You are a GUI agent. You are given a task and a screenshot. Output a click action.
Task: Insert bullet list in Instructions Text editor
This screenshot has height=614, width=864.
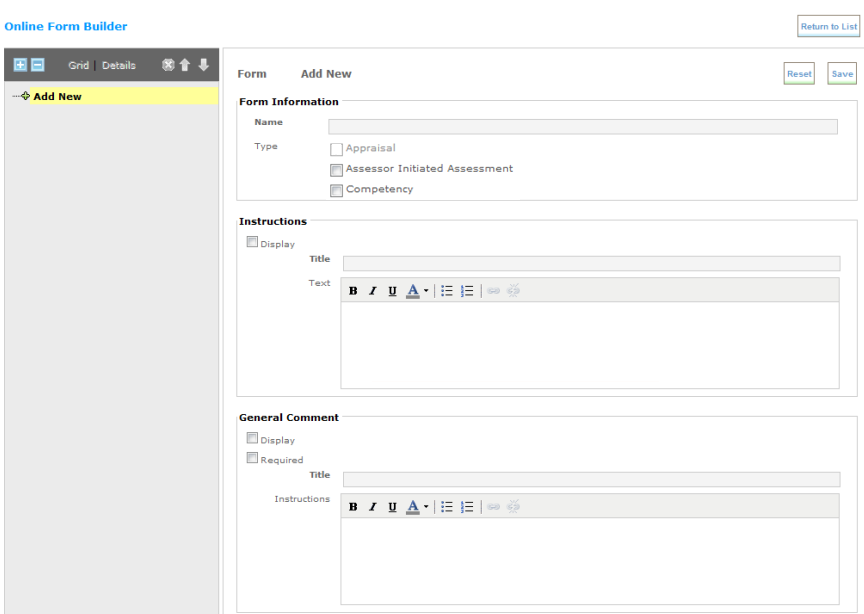pyautogui.click(x=447, y=290)
